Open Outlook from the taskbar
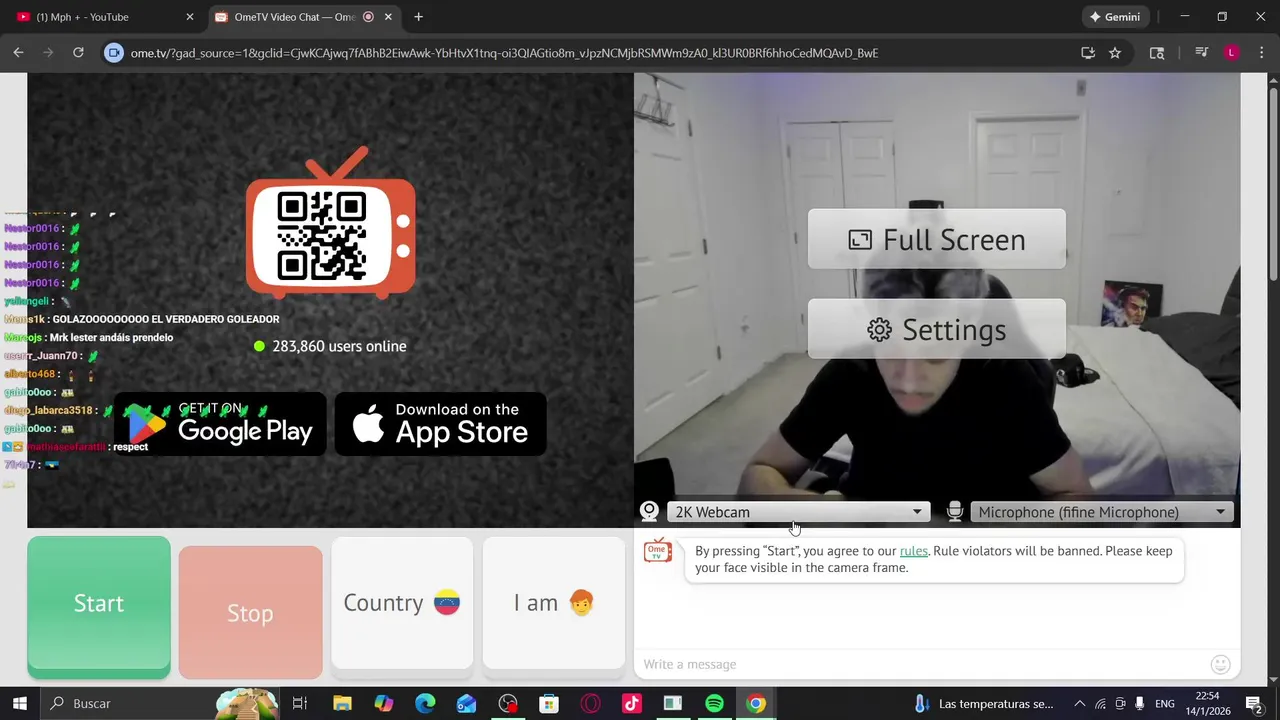Image resolution: width=1280 pixels, height=720 pixels. click(x=466, y=703)
